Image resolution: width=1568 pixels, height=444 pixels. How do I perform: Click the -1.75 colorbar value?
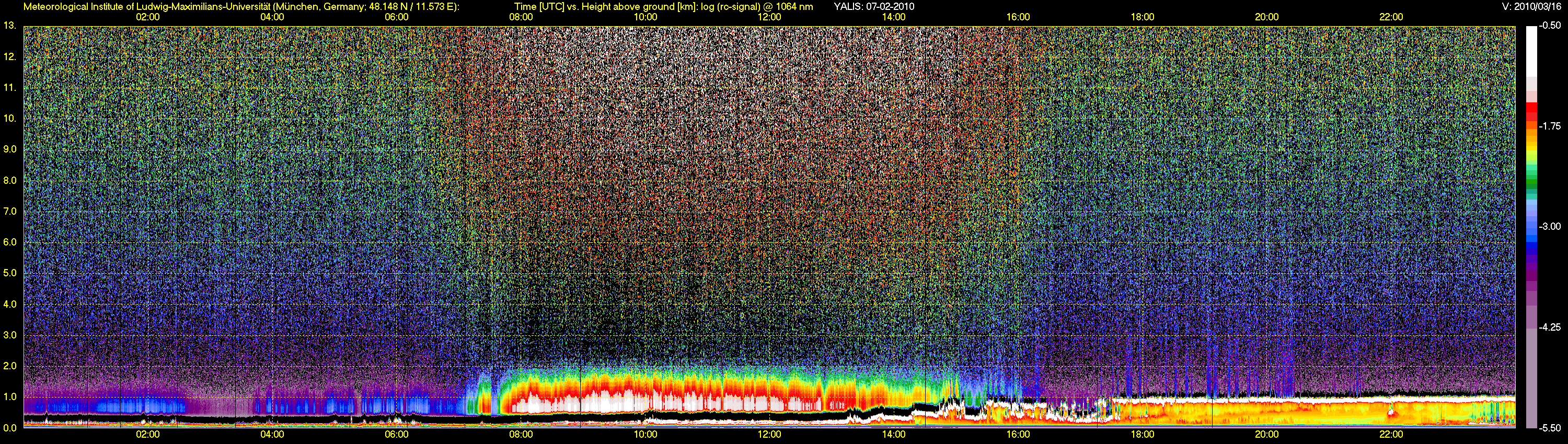pos(1550,126)
